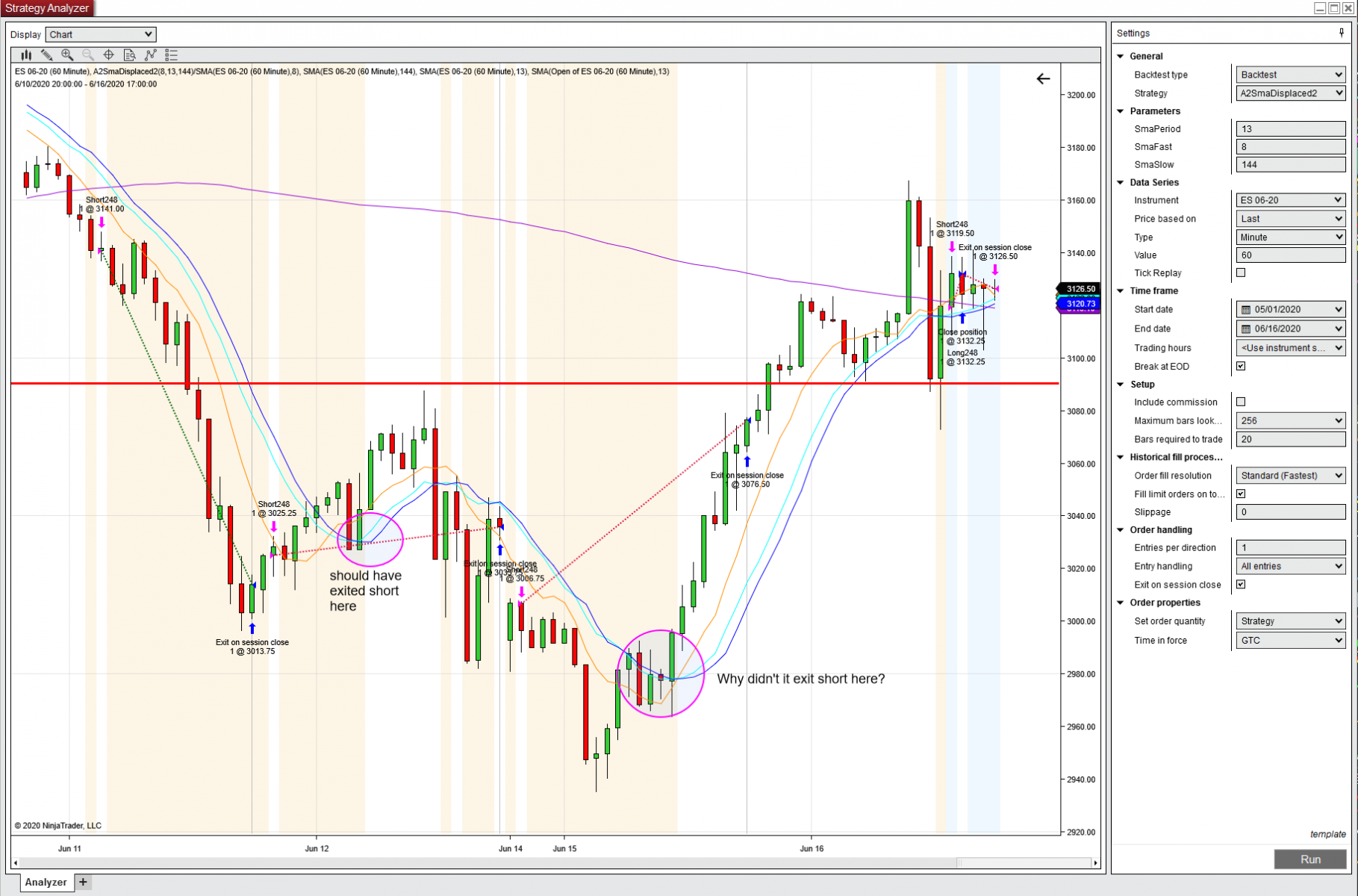1358x896 pixels.
Task: Click left arrow of horizontal chart scrollbar
Action: [16, 862]
